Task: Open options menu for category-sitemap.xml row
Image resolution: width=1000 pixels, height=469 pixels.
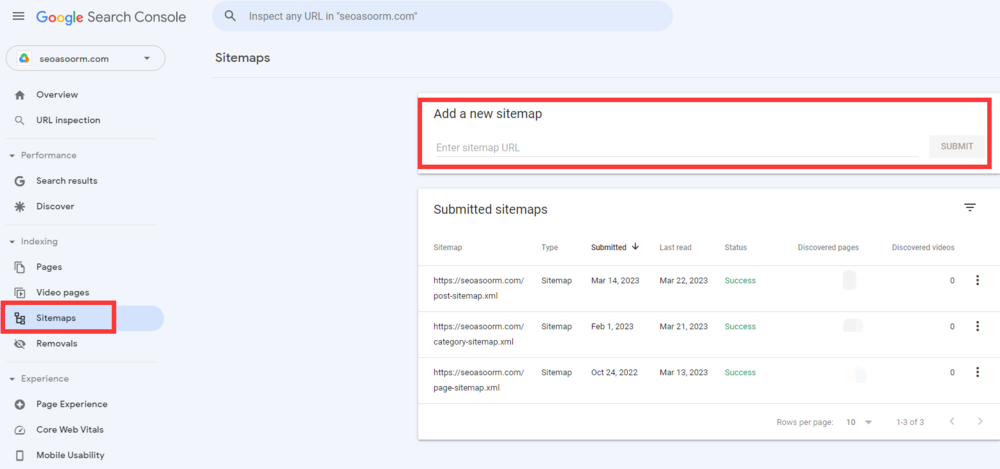Action: (x=977, y=327)
